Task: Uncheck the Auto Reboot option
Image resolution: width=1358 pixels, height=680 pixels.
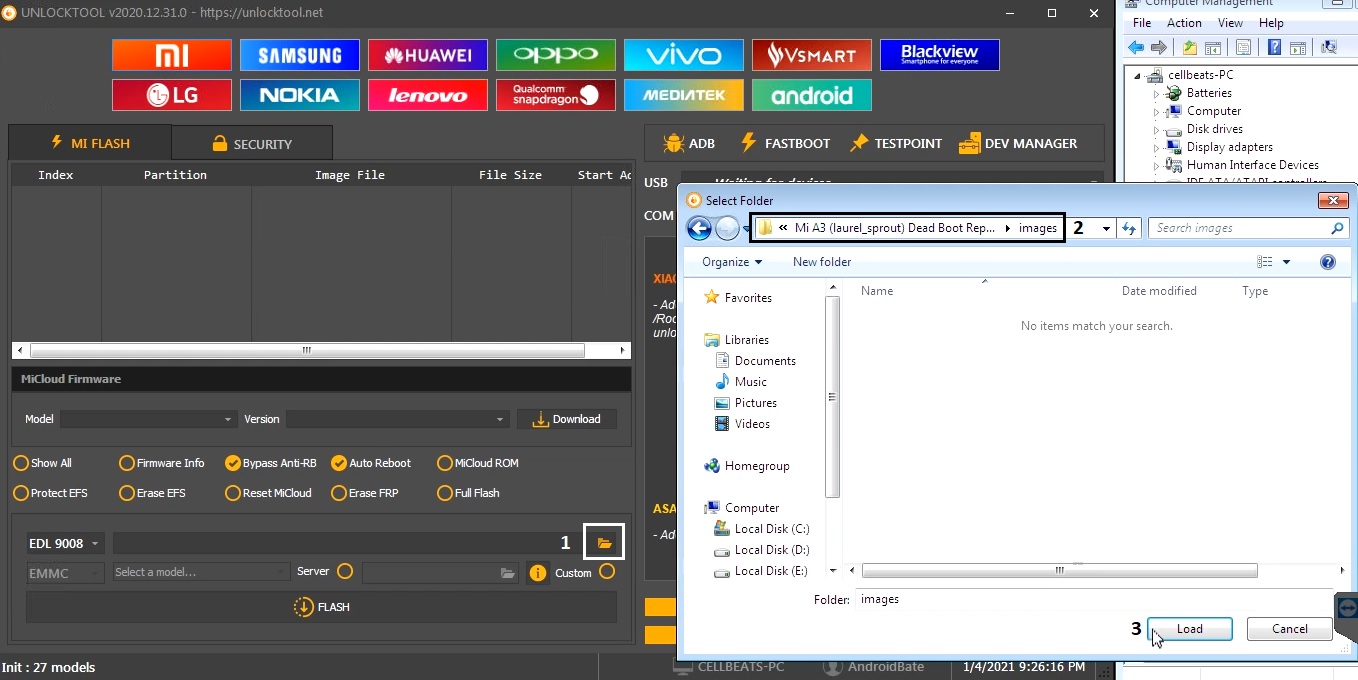Action: click(x=372, y=463)
